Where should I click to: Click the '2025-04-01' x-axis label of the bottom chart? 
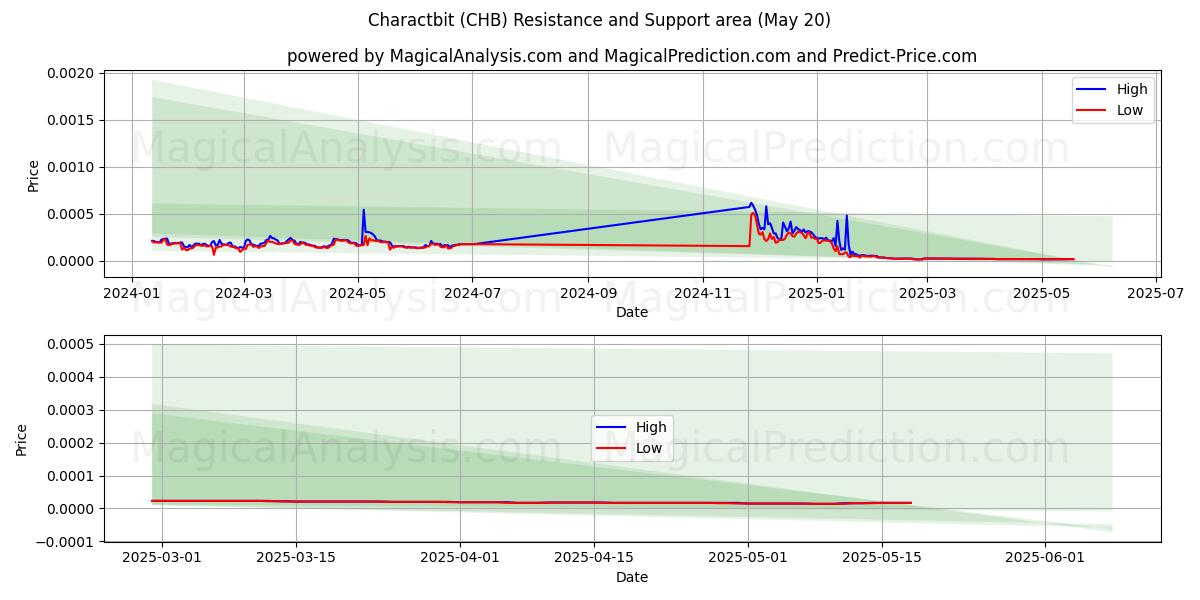tap(460, 558)
